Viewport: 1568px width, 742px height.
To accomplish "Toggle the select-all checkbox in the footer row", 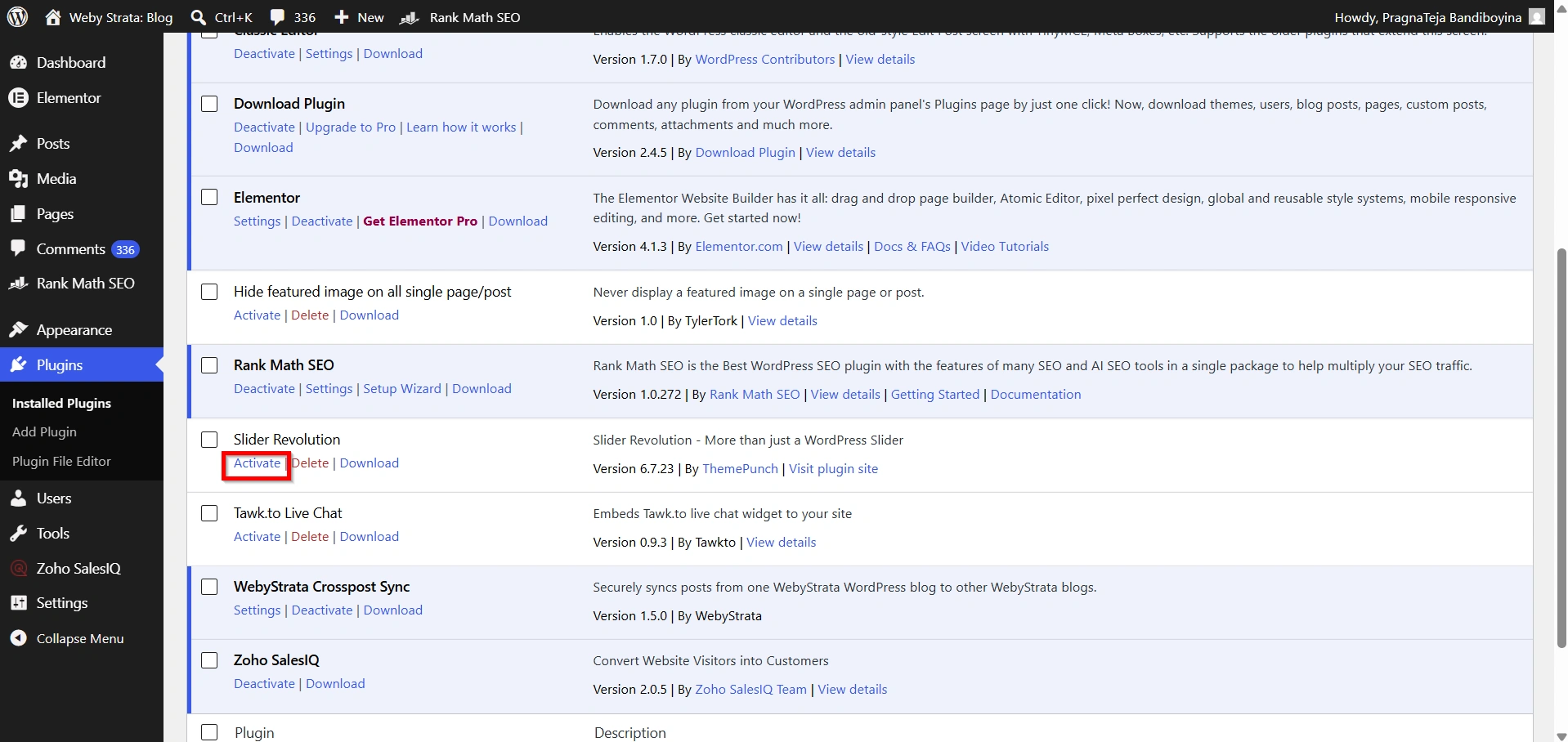I will (209, 732).
